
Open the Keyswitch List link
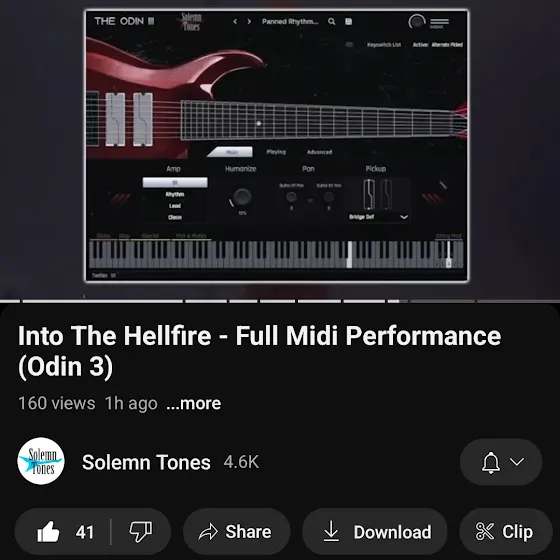coord(384,45)
